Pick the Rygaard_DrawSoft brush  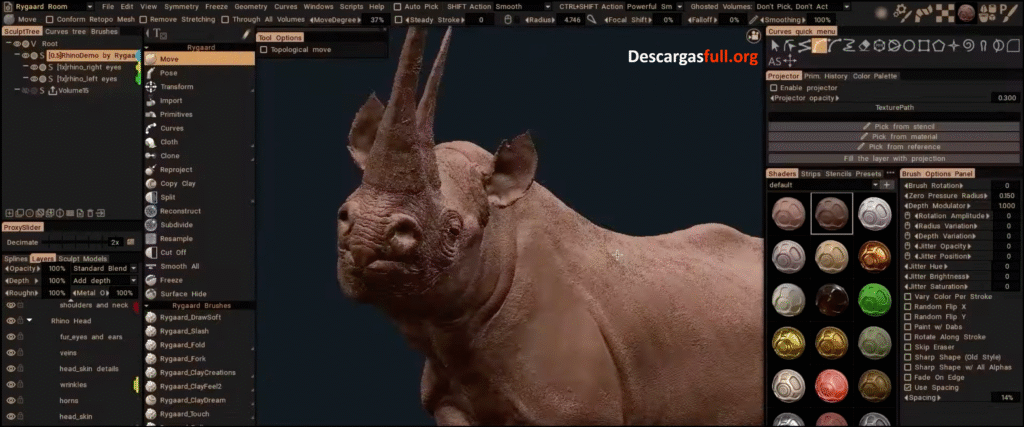point(190,317)
